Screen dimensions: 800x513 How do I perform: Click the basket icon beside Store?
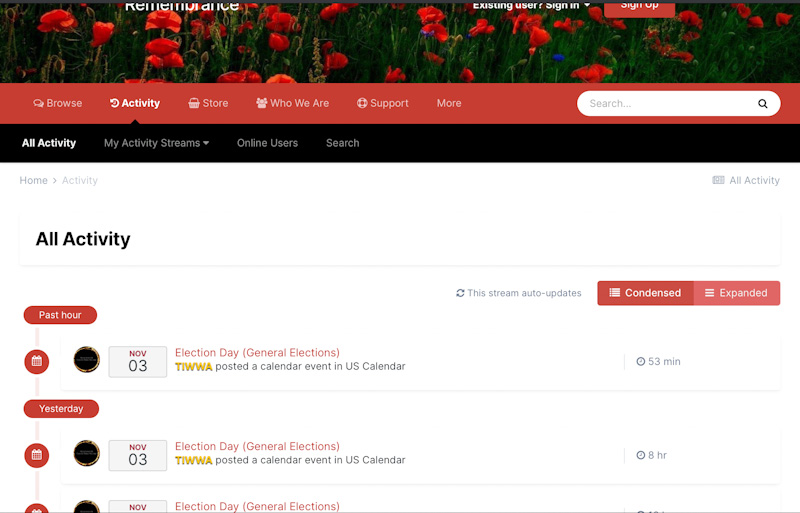[194, 103]
